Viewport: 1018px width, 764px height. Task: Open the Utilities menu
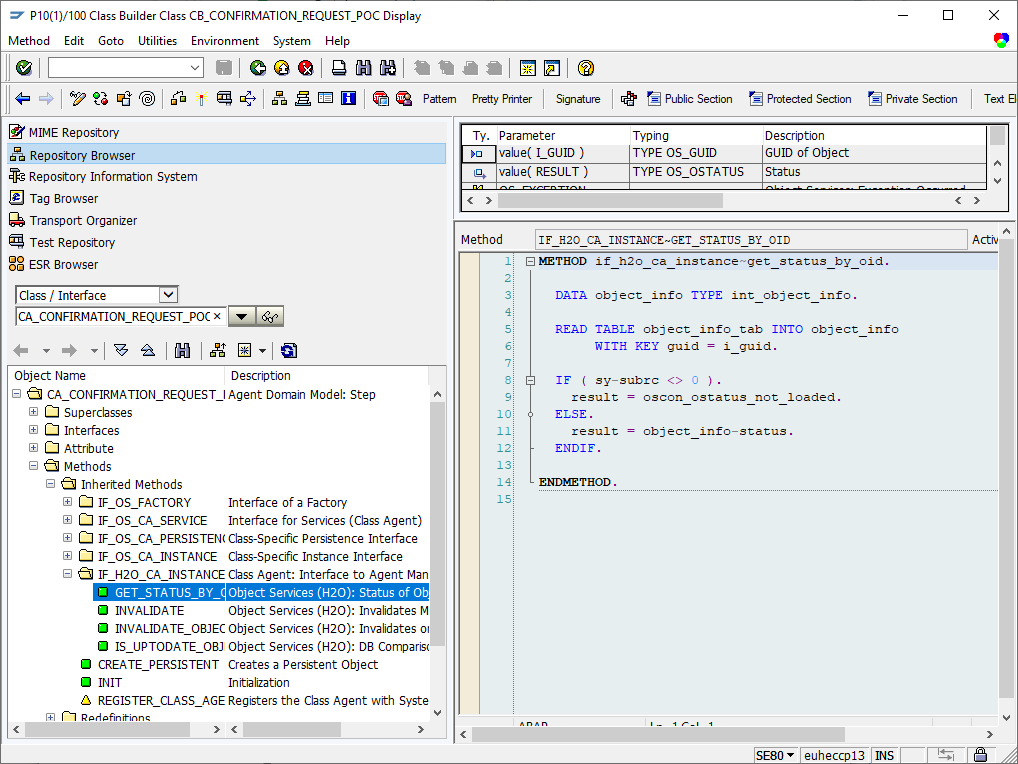(157, 40)
